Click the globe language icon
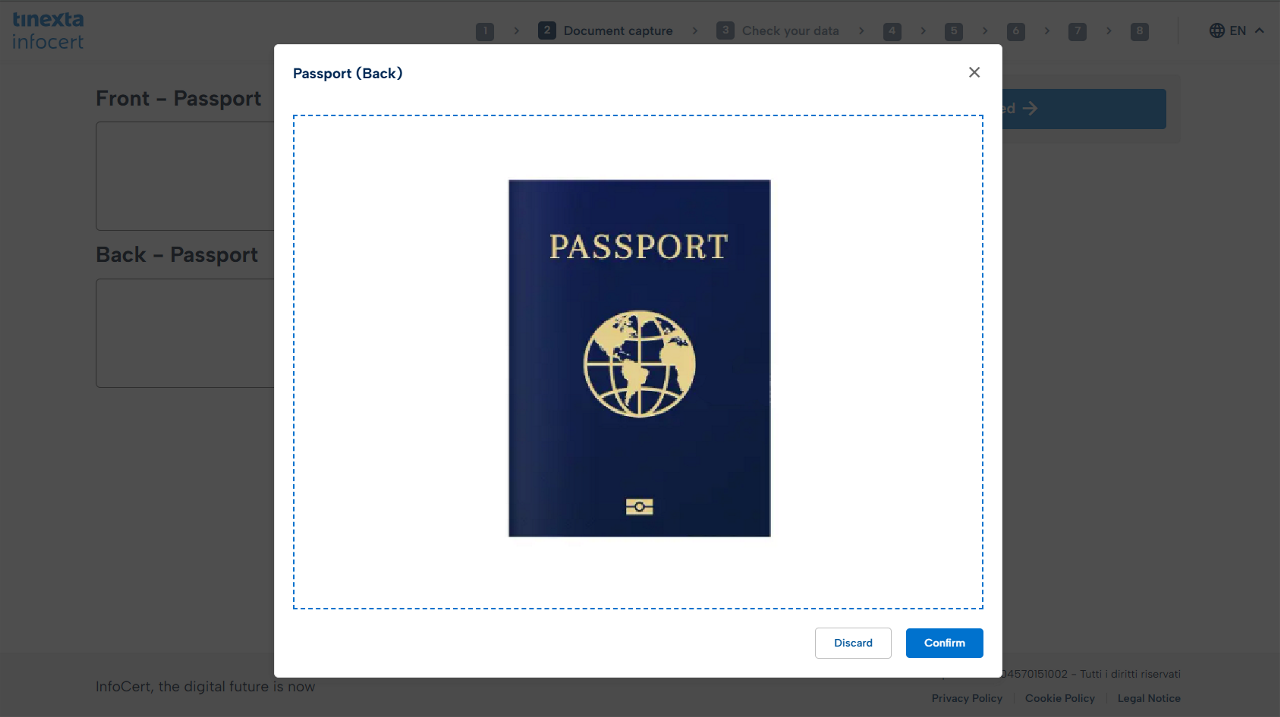Image resolution: width=1280 pixels, height=717 pixels. [1217, 31]
